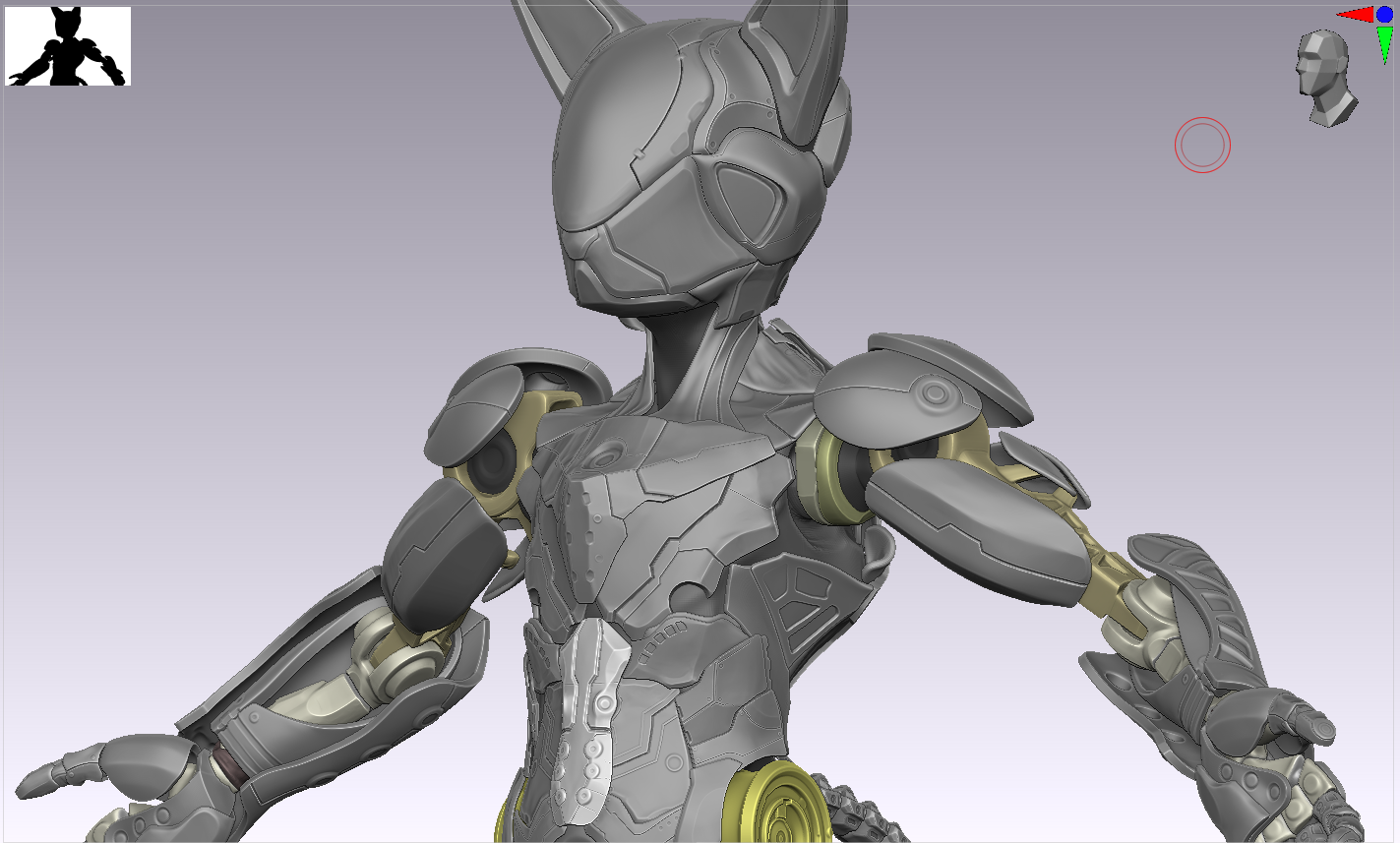Click the black silhouette thumbnail preview
The height and width of the screenshot is (843, 1400).
(68, 46)
